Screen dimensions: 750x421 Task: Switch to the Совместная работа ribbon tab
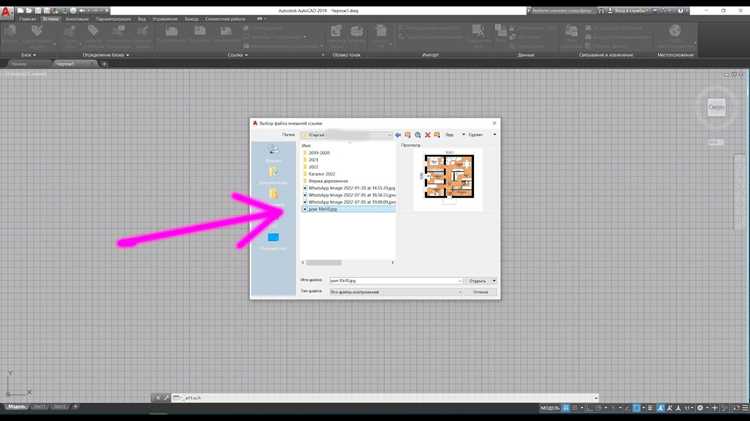click(x=225, y=19)
